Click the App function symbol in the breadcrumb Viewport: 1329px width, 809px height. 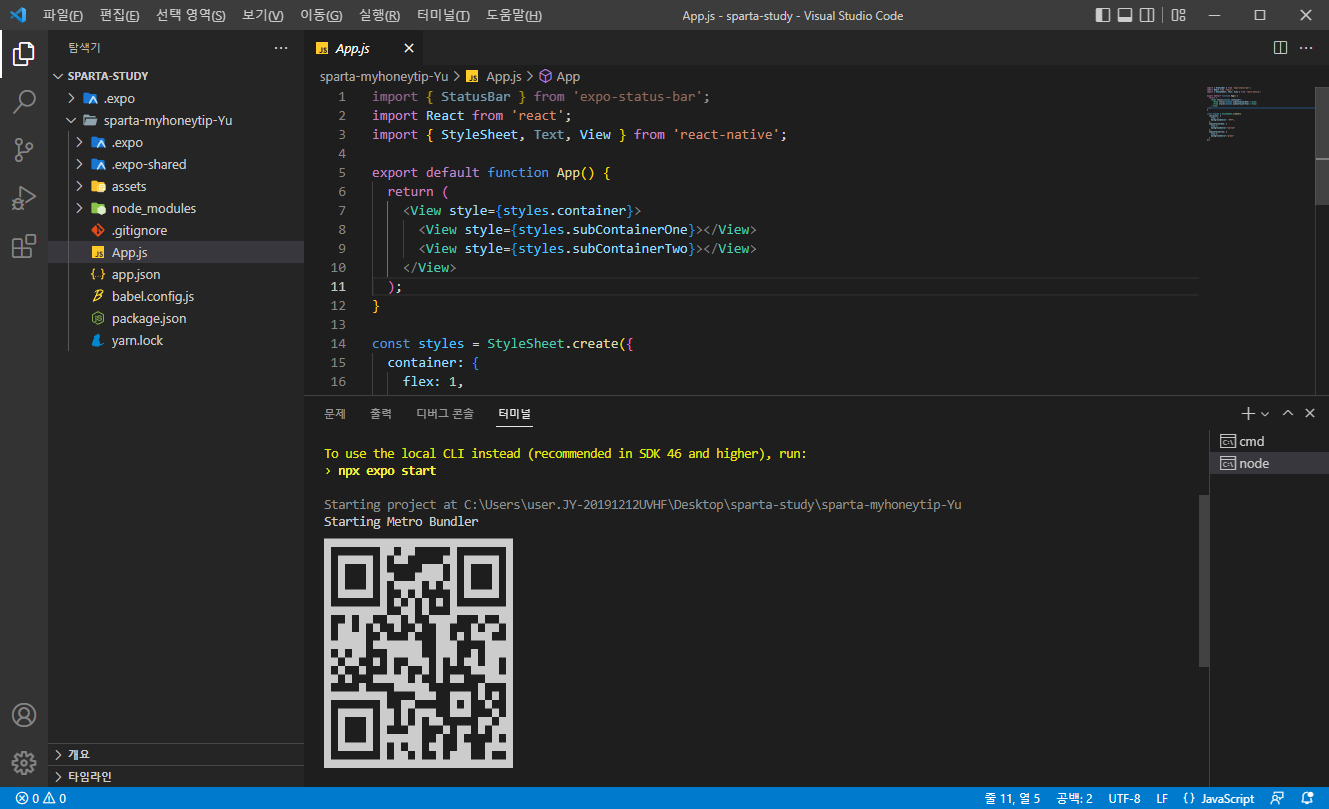pos(559,76)
